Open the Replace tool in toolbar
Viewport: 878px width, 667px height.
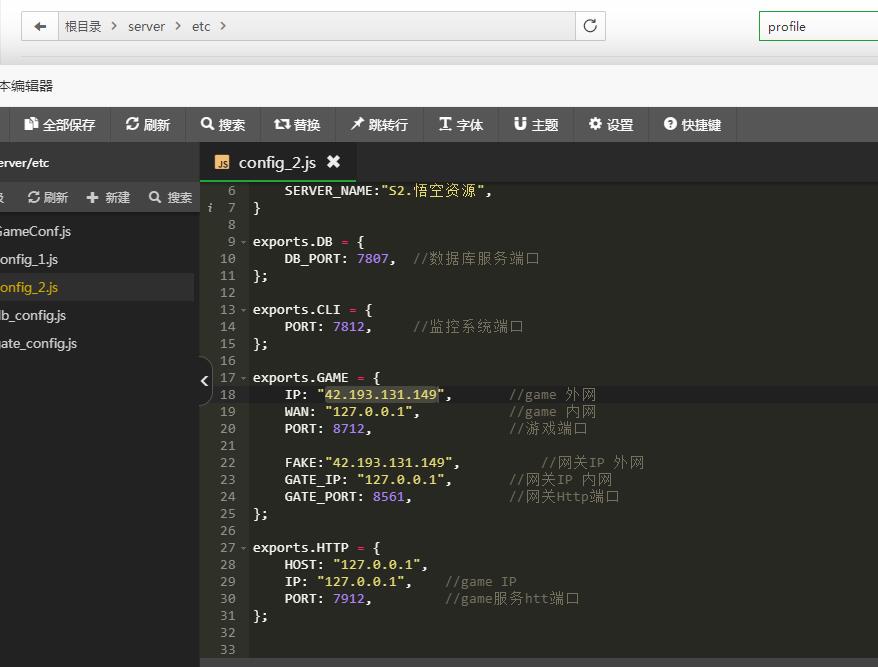(297, 125)
